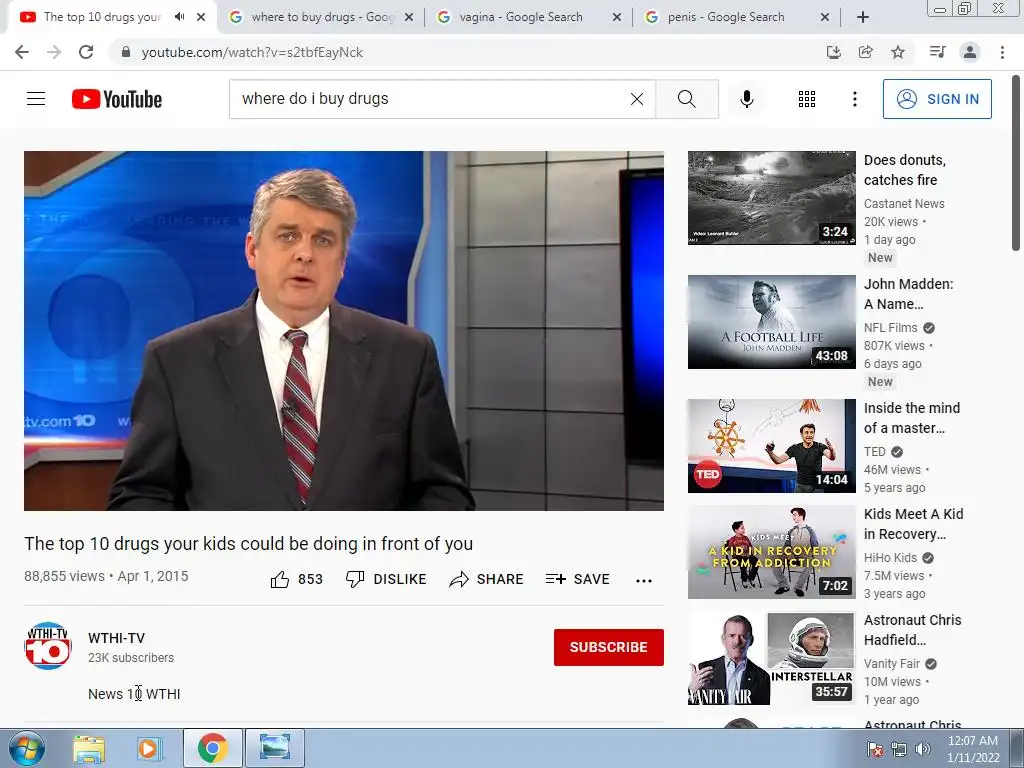The width and height of the screenshot is (1024, 768).
Task: View site info via padlock icon
Action: click(x=126, y=52)
